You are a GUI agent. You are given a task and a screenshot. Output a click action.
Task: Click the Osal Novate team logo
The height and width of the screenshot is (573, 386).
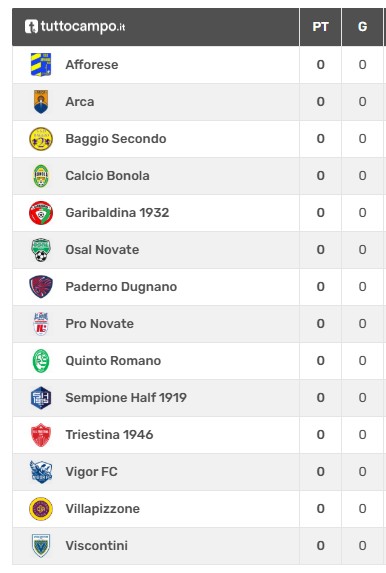[x=41, y=250]
